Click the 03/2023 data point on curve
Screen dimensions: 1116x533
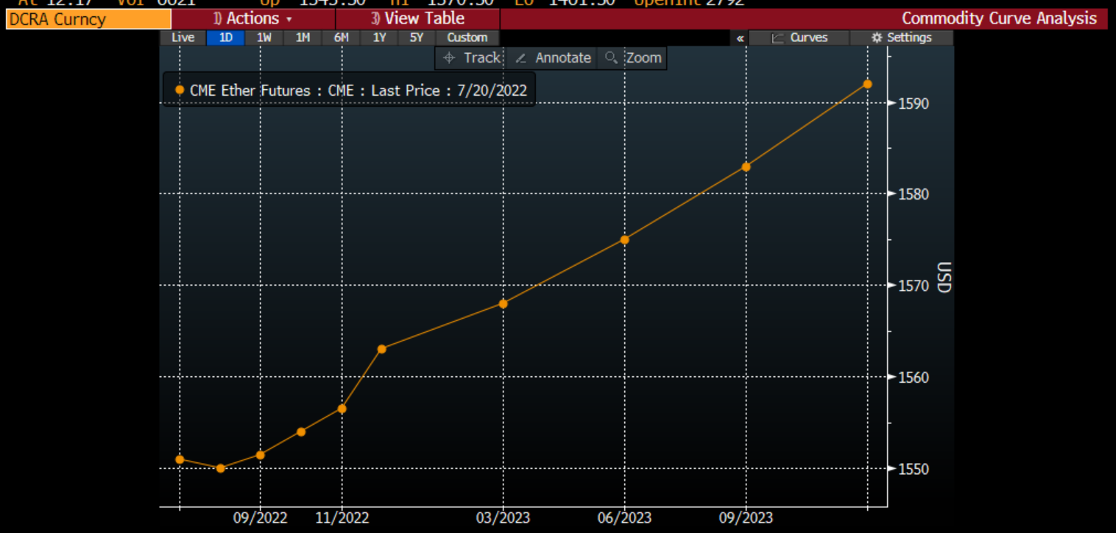(503, 303)
